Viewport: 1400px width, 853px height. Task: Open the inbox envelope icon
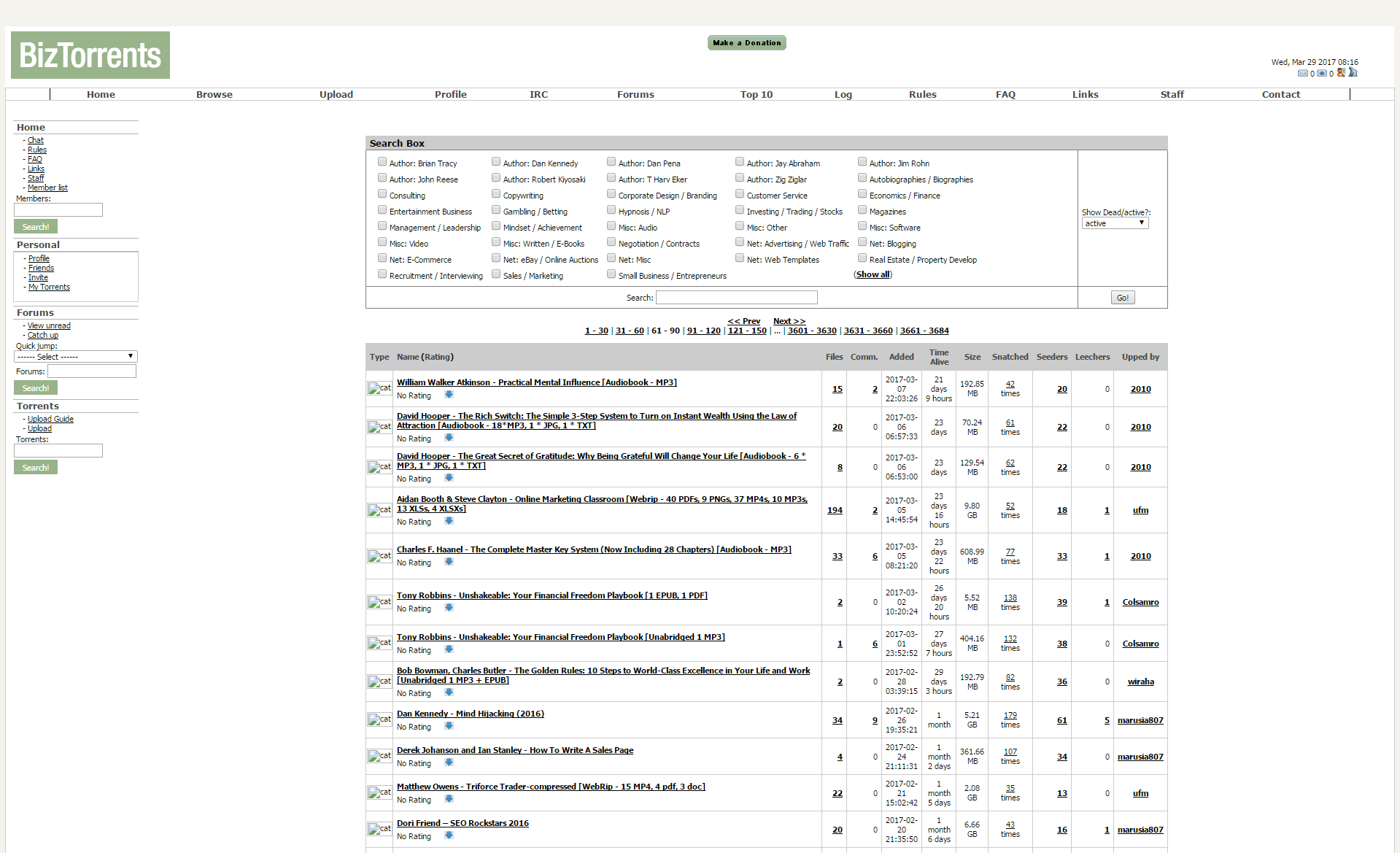(x=1303, y=73)
